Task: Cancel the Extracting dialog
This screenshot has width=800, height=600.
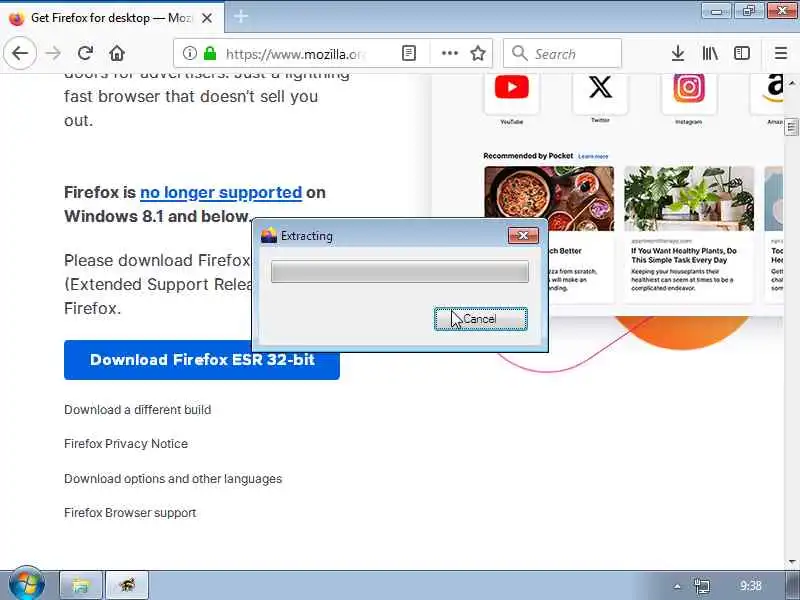Action: click(x=481, y=319)
